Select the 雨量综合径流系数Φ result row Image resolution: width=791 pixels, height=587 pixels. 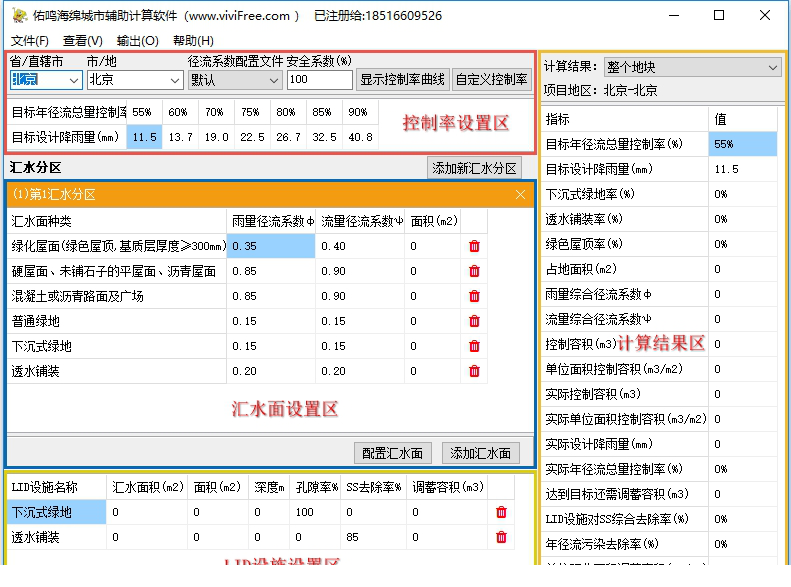point(659,294)
